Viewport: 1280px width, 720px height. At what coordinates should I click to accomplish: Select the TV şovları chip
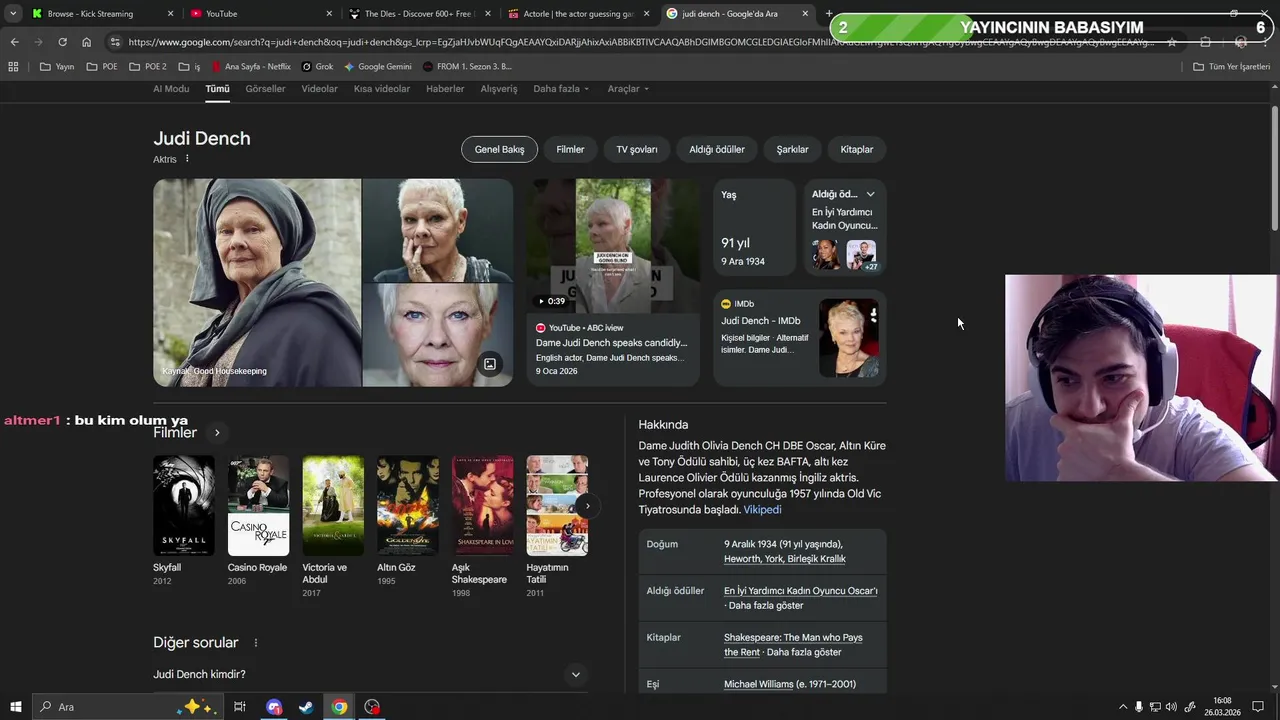point(637,149)
